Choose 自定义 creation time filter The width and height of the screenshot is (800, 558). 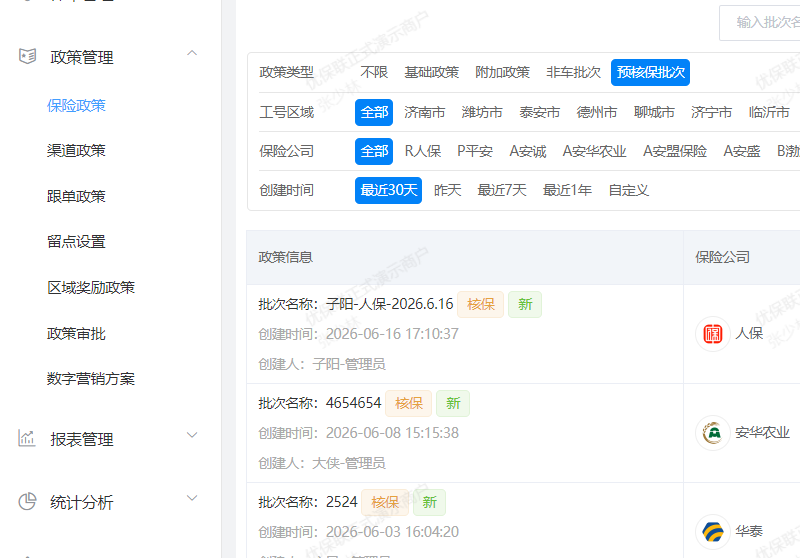[629, 190]
